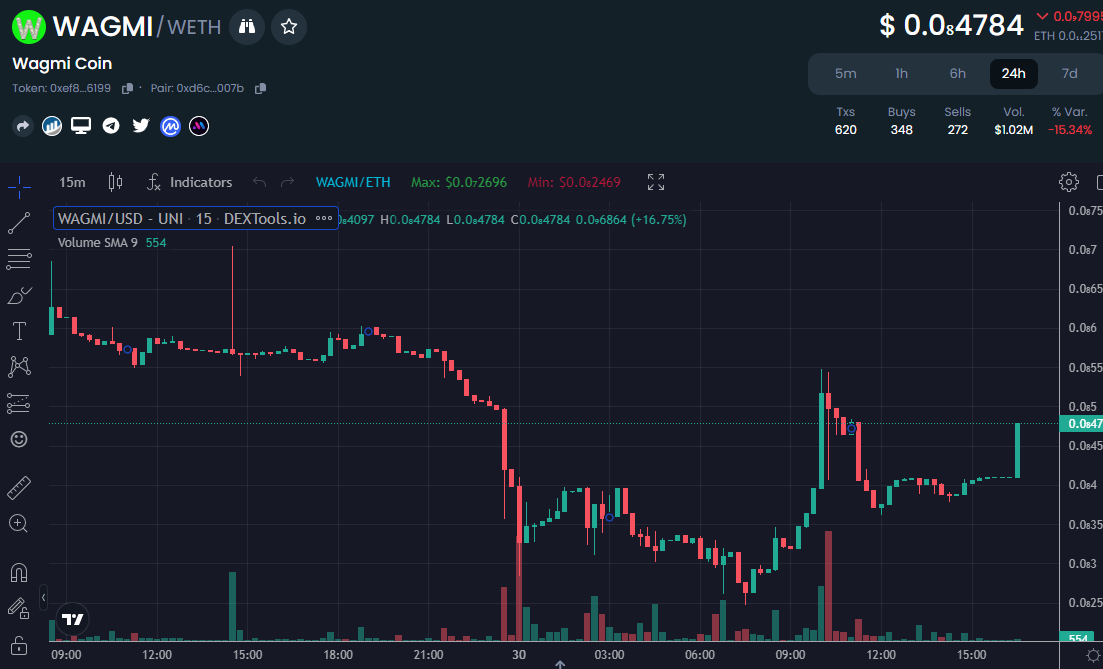Click the TradingView logo
The width and height of the screenshot is (1103, 669).
tap(72, 620)
